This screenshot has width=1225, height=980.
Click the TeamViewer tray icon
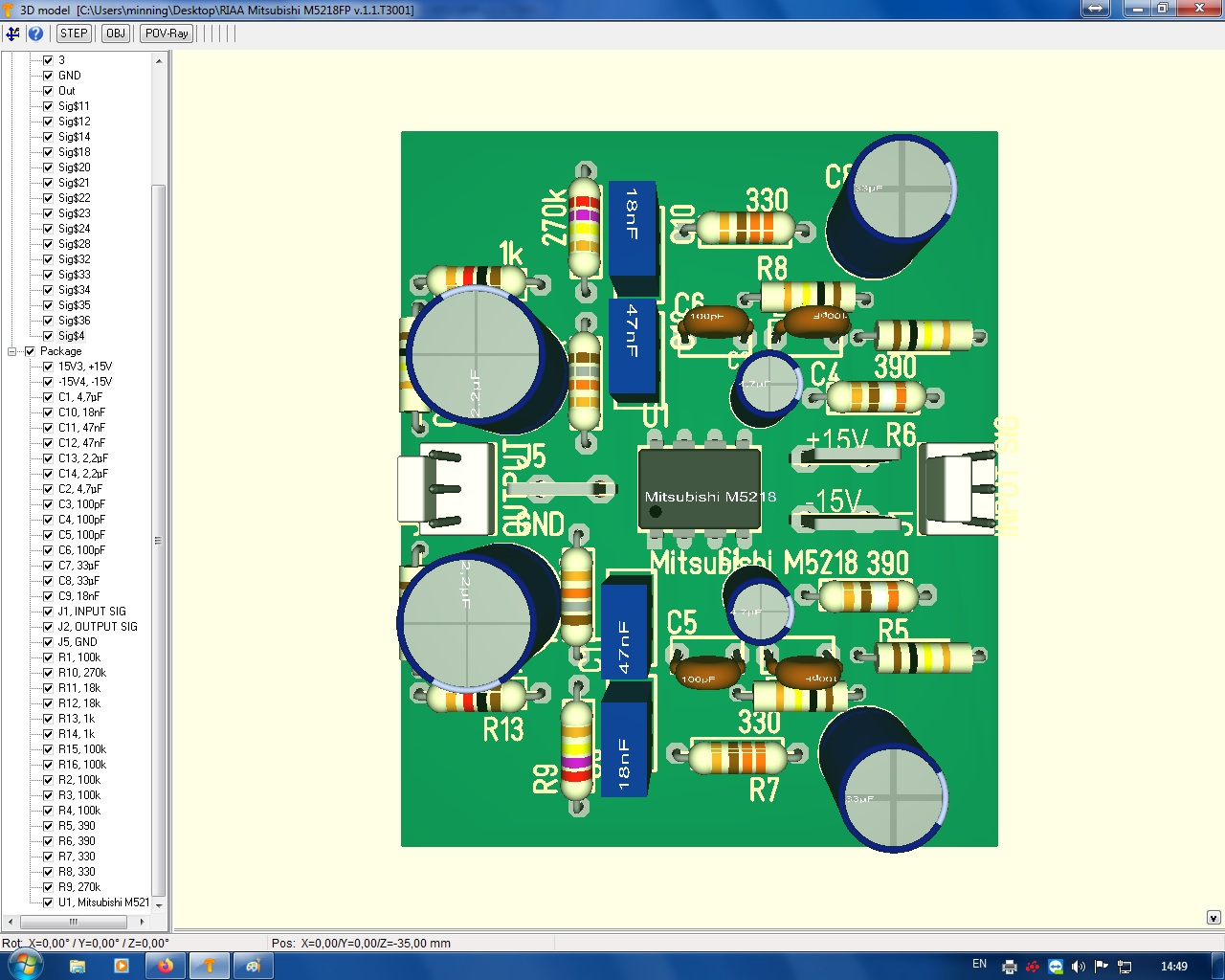click(1056, 967)
